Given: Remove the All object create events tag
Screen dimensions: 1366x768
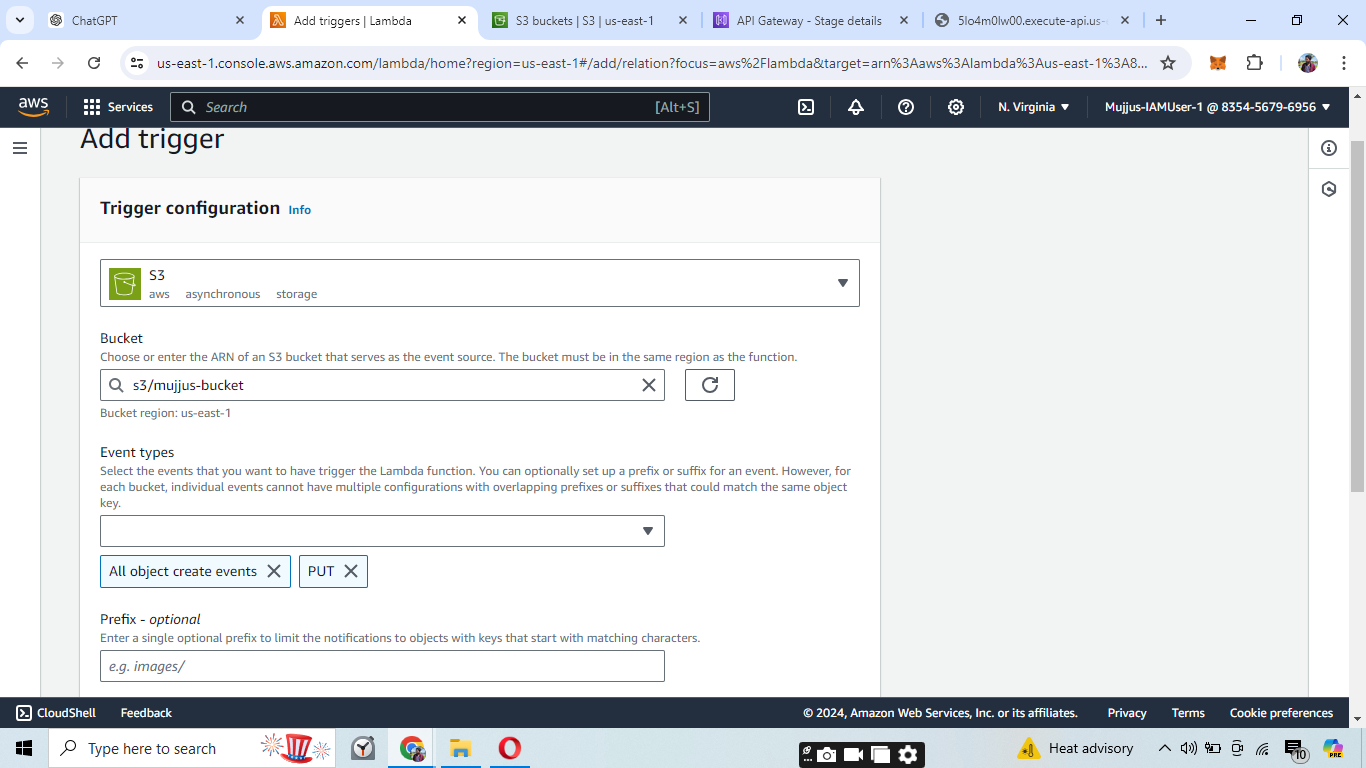Looking at the screenshot, I should coord(274,571).
